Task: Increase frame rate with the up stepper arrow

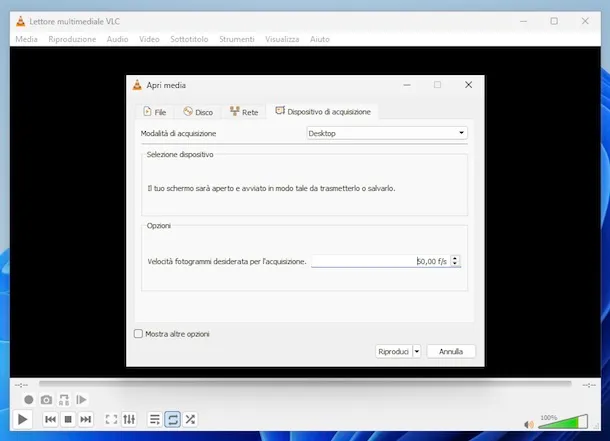Action: click(455, 258)
